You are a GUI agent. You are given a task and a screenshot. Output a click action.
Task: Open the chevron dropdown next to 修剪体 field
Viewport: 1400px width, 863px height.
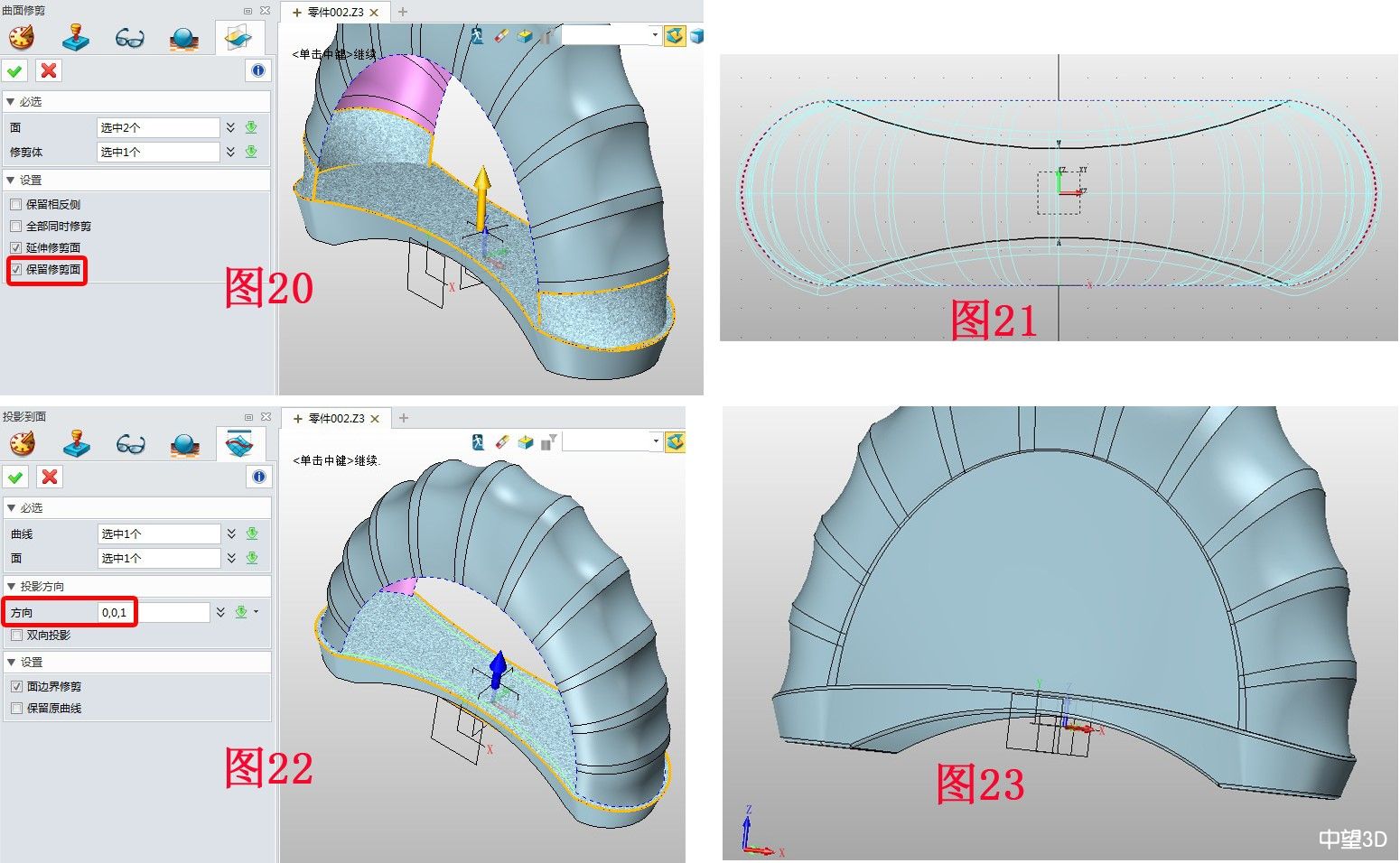tap(233, 151)
